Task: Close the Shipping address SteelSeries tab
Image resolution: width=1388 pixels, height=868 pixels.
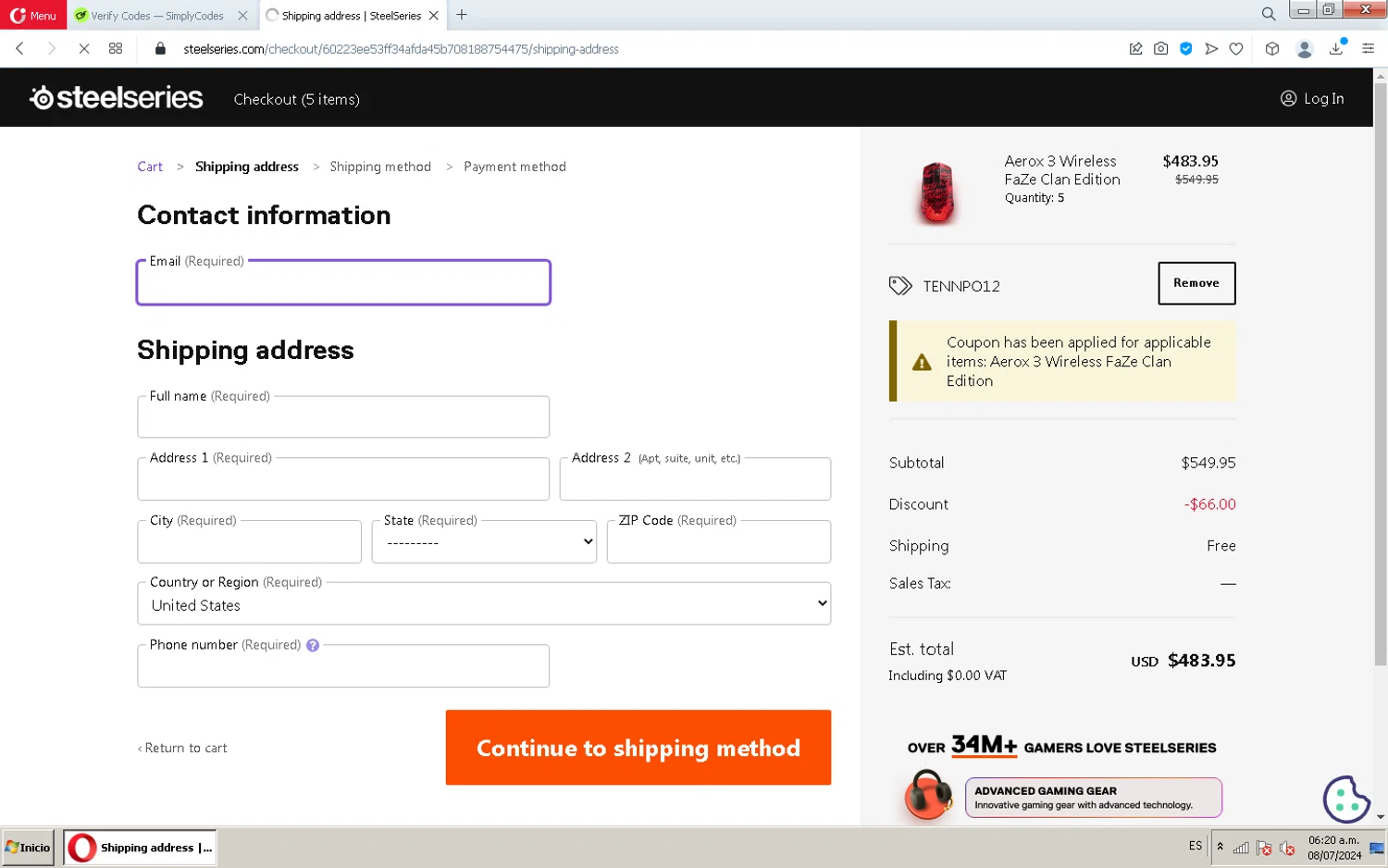Action: pos(433,16)
